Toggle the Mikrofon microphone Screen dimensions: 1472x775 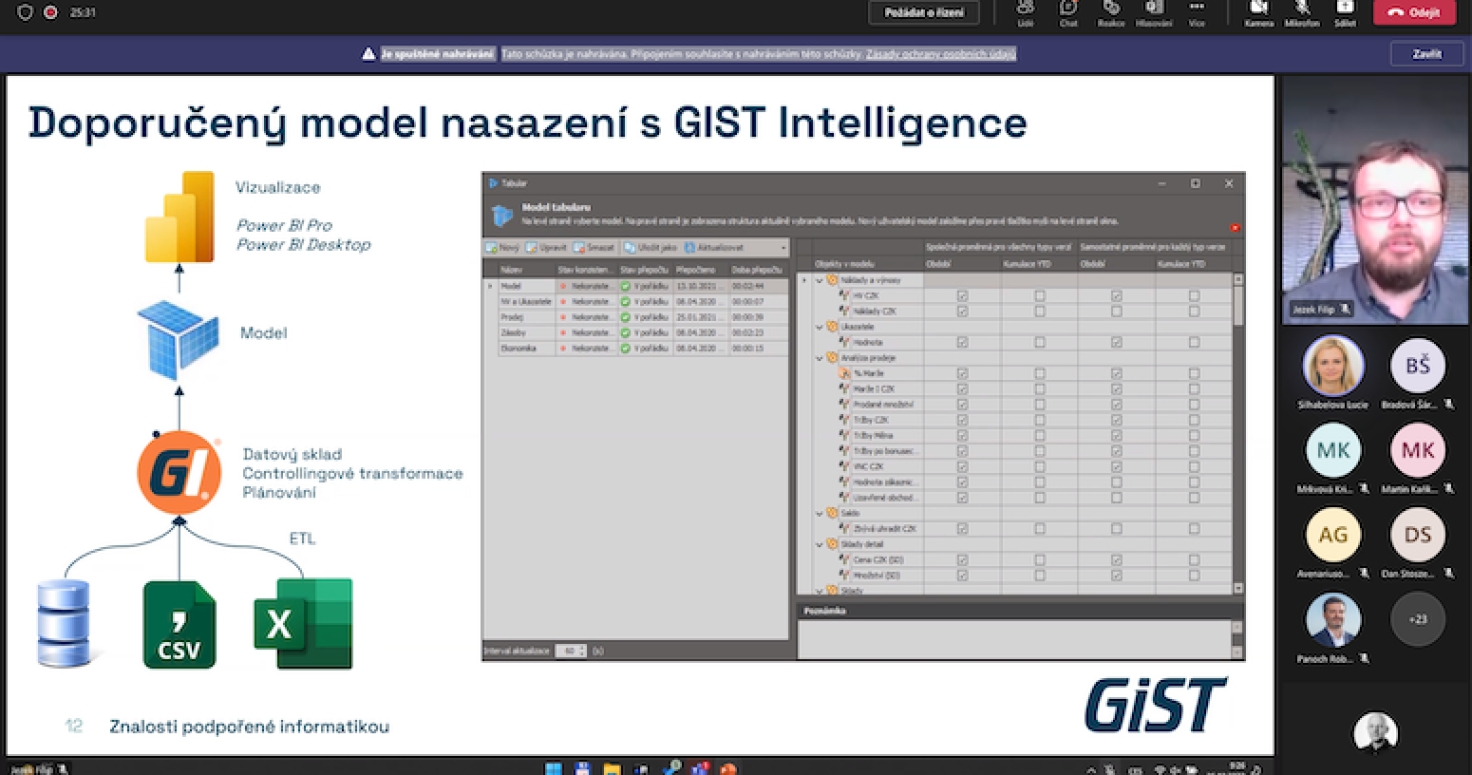click(1302, 13)
